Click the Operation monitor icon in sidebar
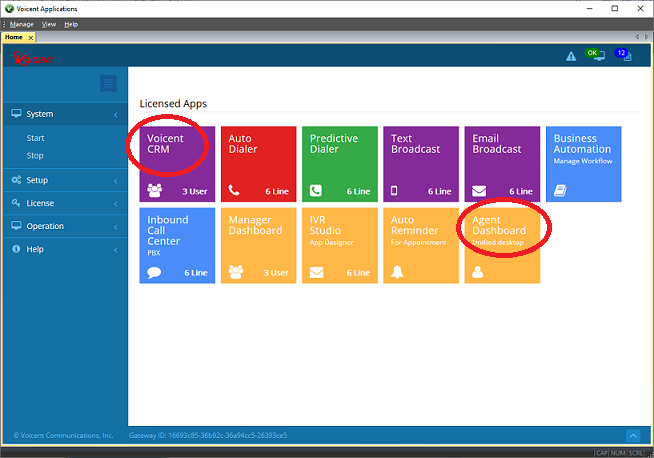The height and width of the screenshot is (458, 654). point(16,226)
